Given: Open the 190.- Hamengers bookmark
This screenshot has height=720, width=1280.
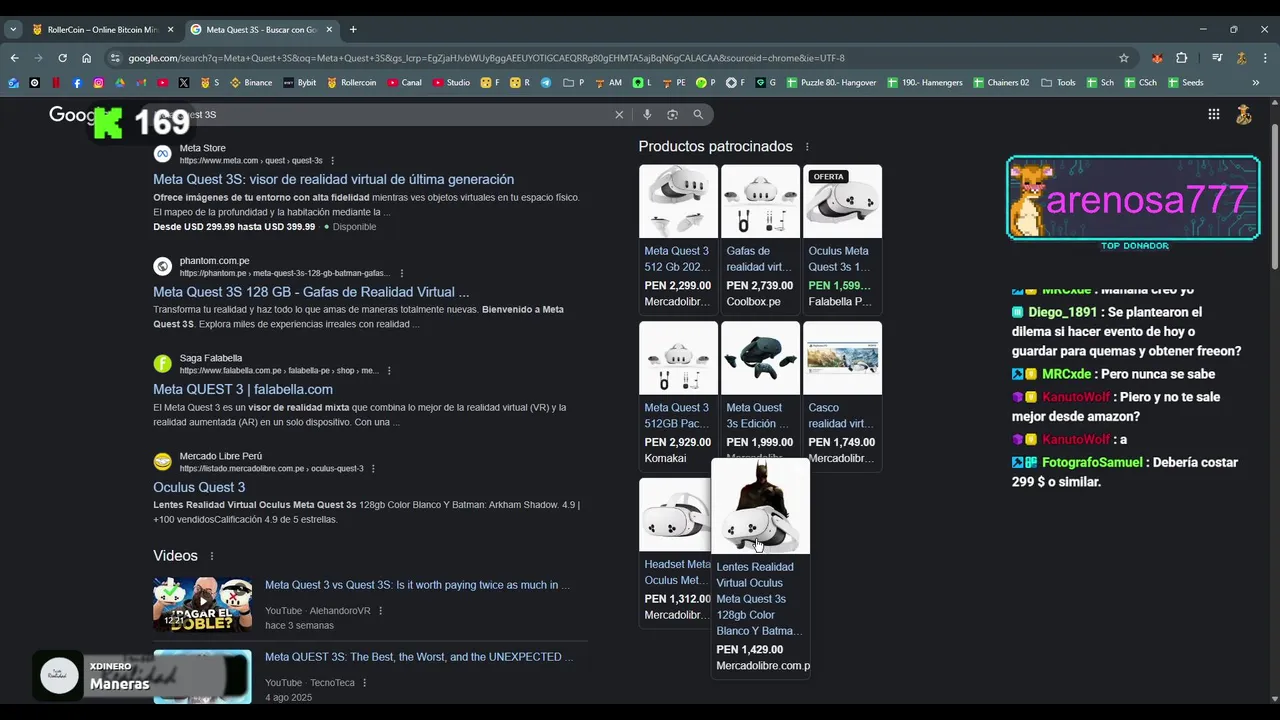Looking at the screenshot, I should 925,83.
